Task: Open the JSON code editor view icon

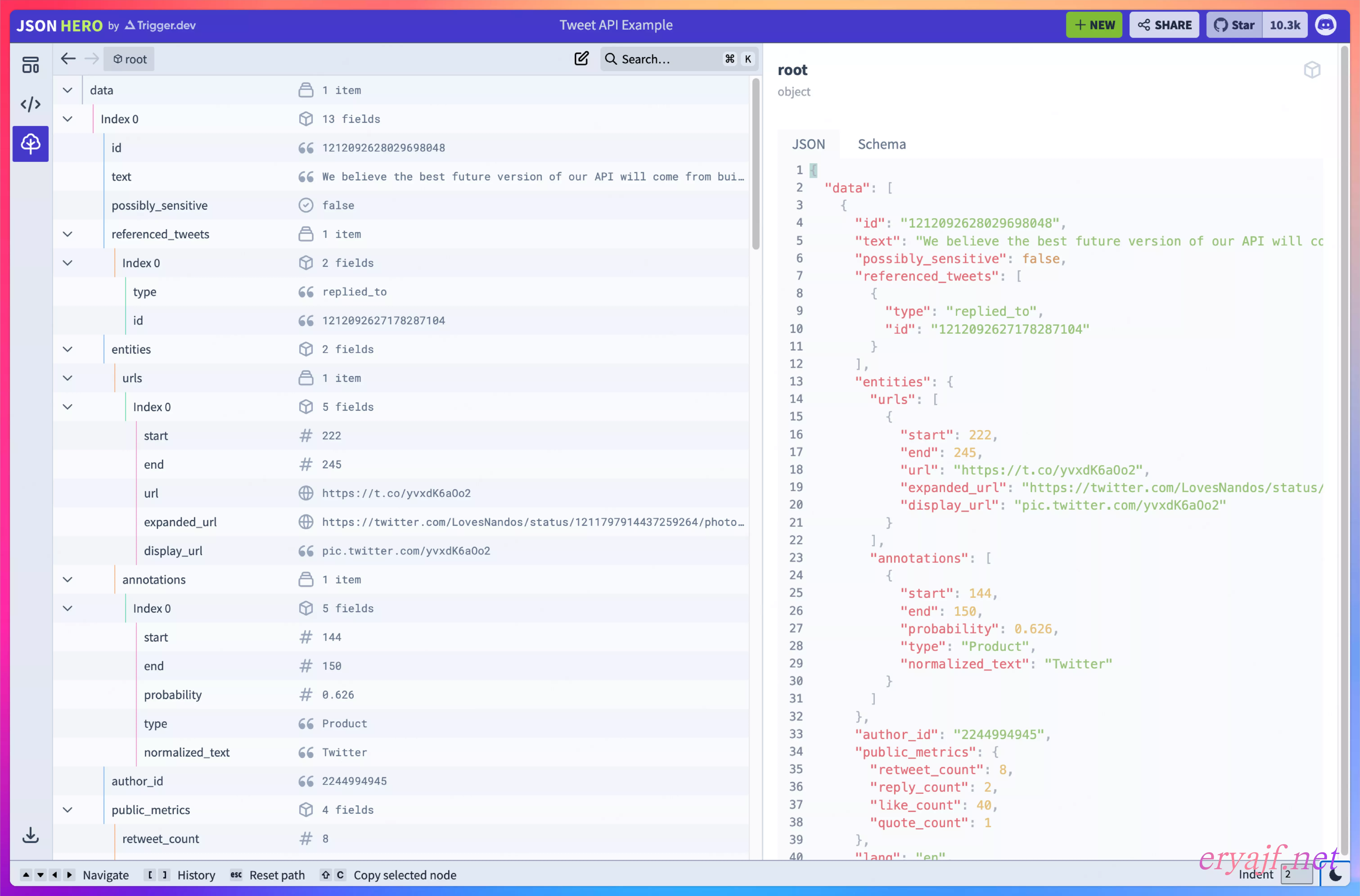Action: click(x=30, y=104)
